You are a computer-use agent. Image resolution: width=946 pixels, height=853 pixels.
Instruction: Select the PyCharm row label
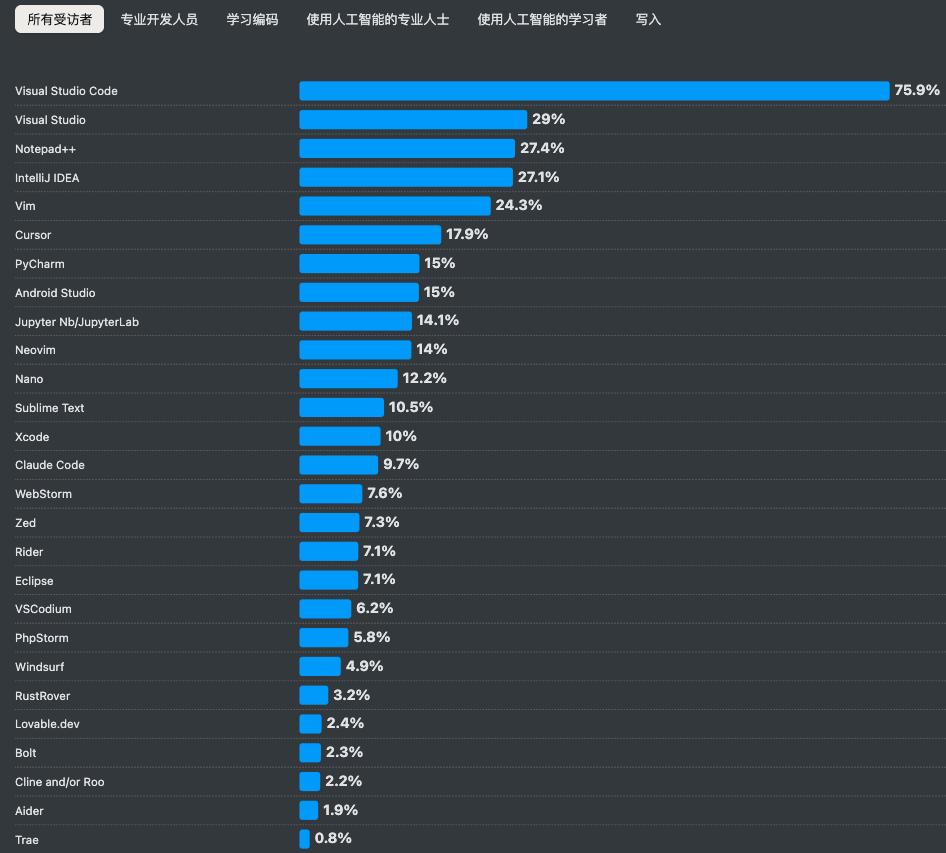[x=40, y=263]
